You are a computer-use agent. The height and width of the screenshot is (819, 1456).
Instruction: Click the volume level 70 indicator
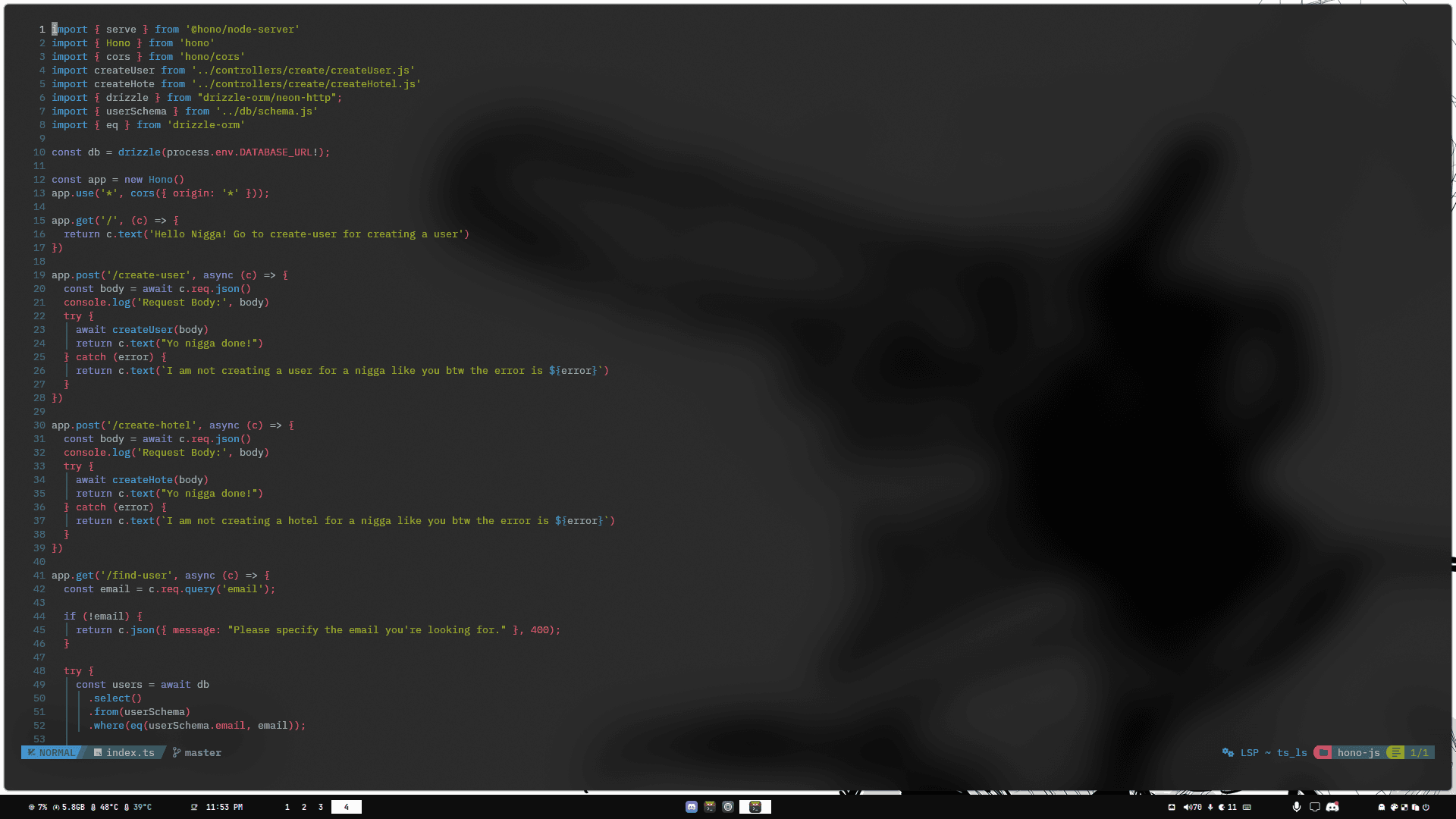pyautogui.click(x=1197, y=807)
